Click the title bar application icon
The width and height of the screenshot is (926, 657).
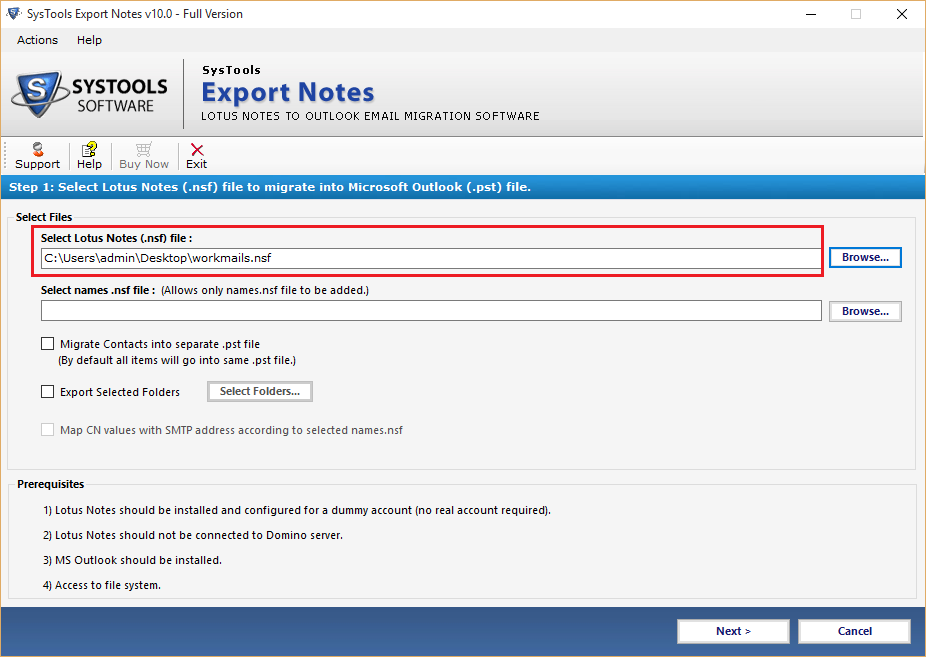(x=14, y=14)
